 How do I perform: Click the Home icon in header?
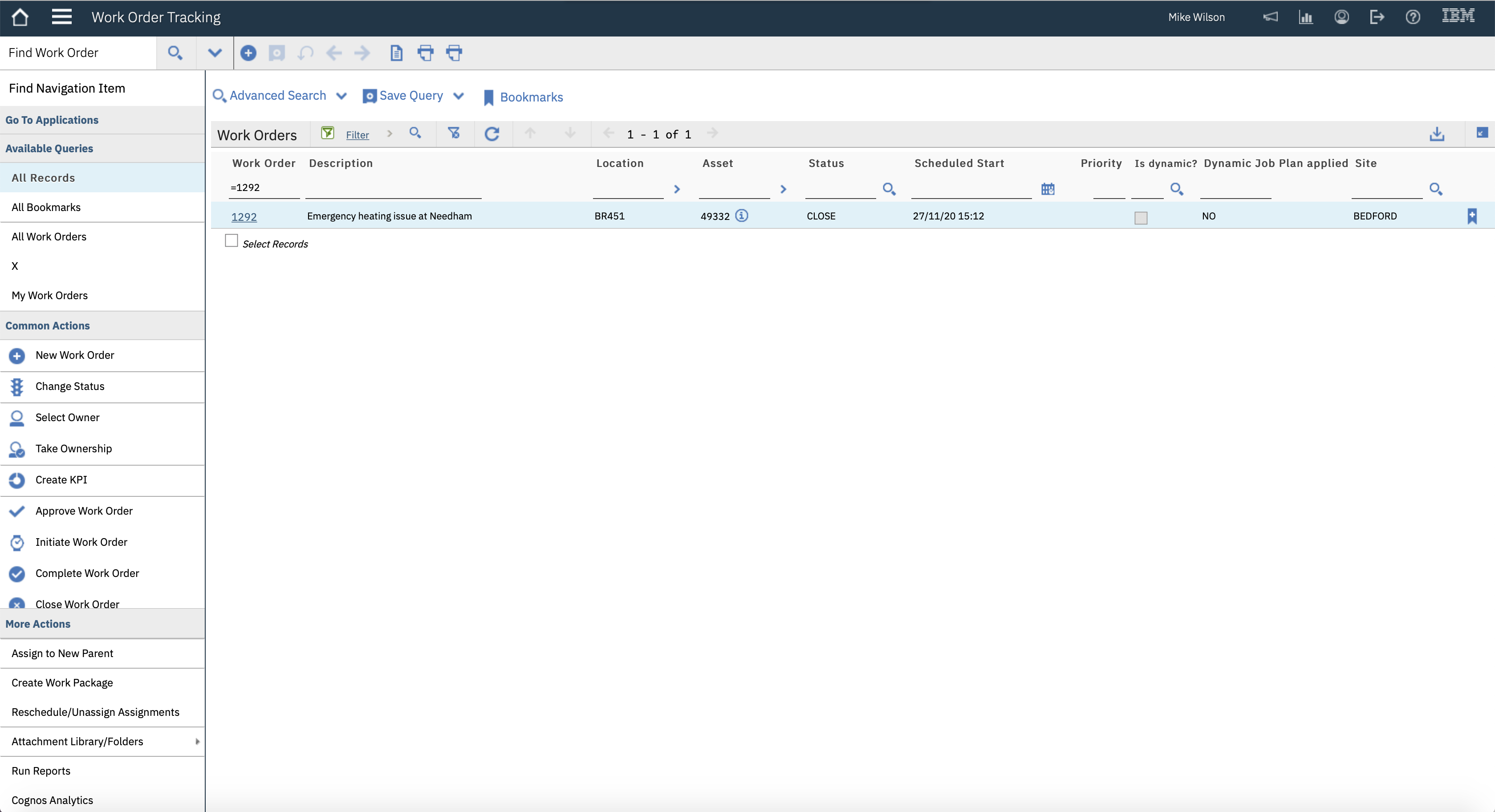point(20,17)
